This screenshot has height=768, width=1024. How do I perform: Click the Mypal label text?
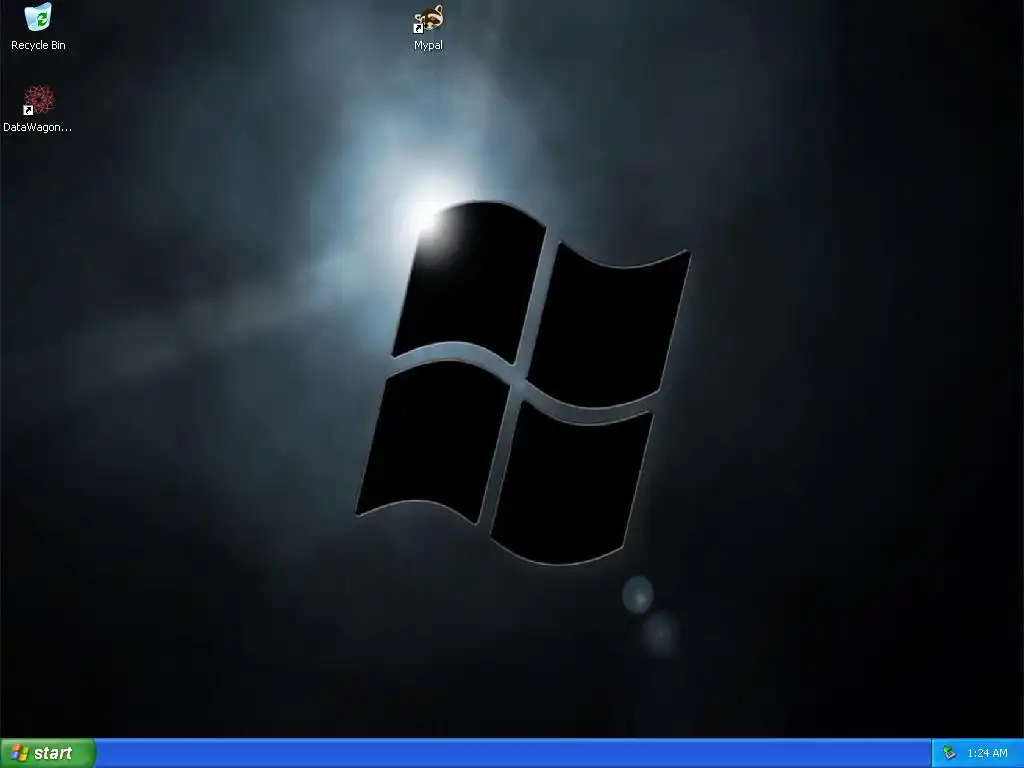pos(428,45)
